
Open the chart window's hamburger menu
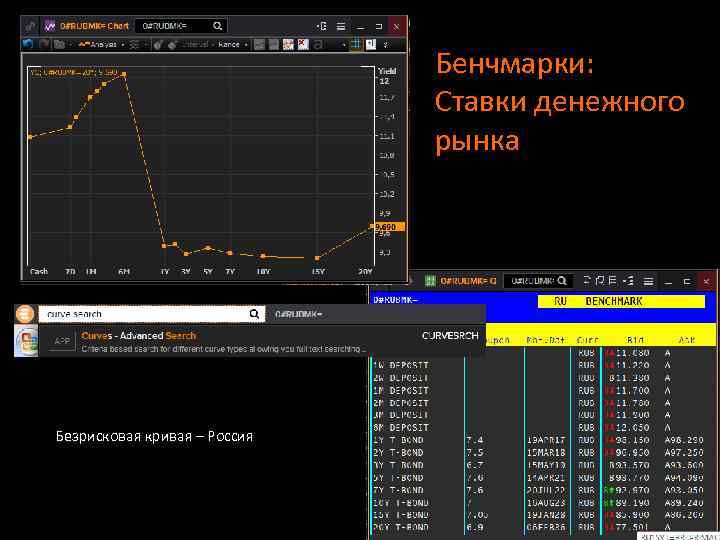(341, 27)
